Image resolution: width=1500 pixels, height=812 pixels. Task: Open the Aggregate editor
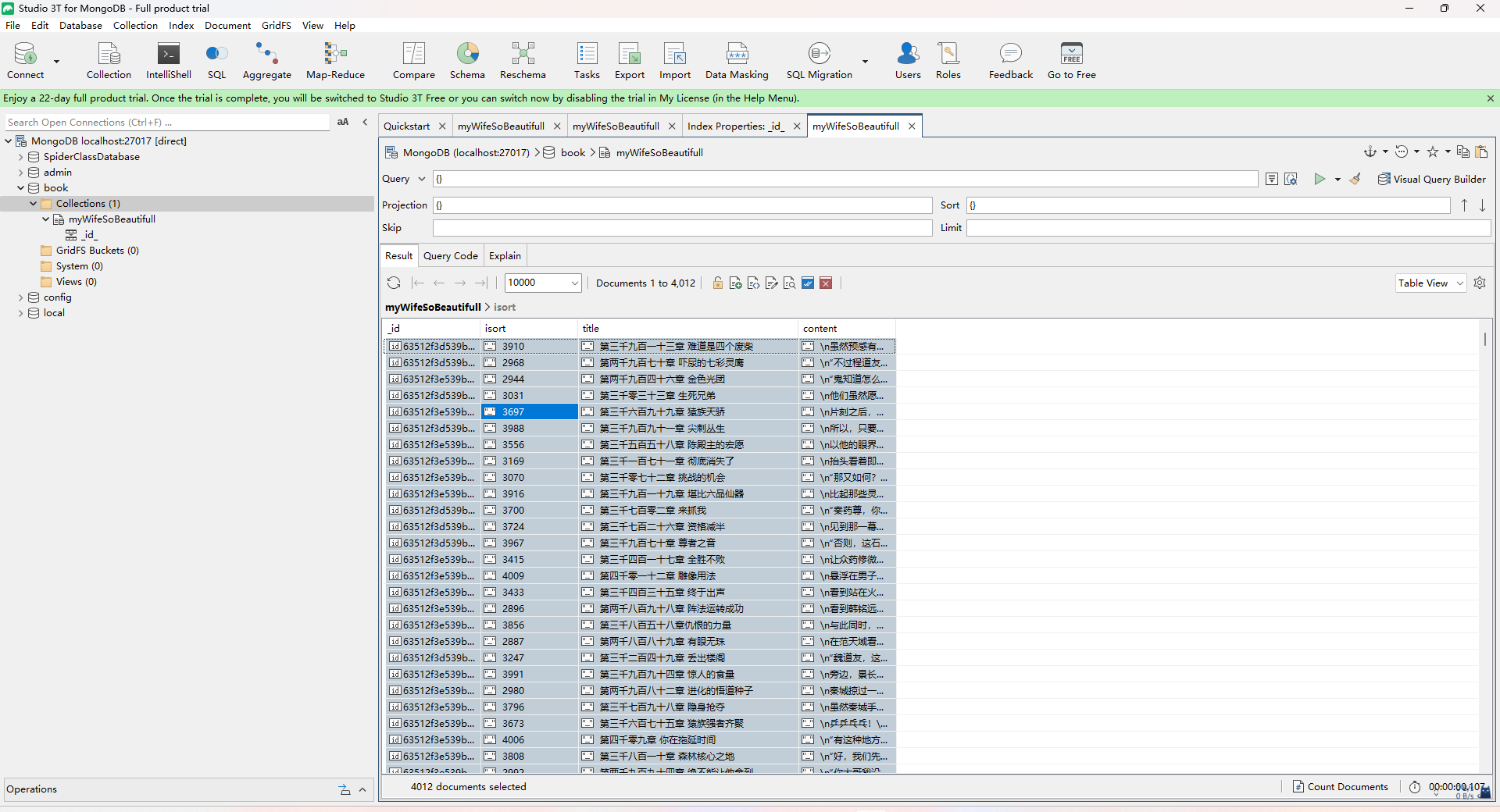[x=266, y=61]
